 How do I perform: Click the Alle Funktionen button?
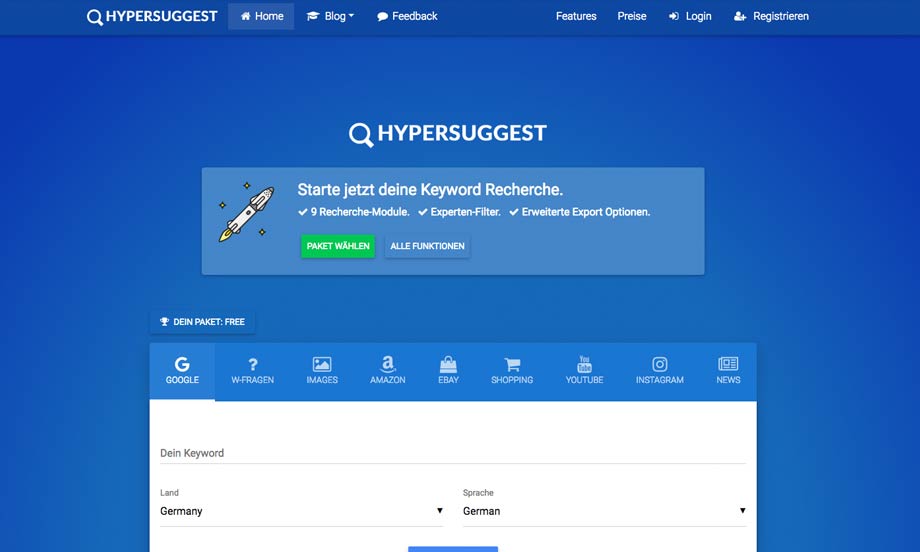[x=427, y=246]
